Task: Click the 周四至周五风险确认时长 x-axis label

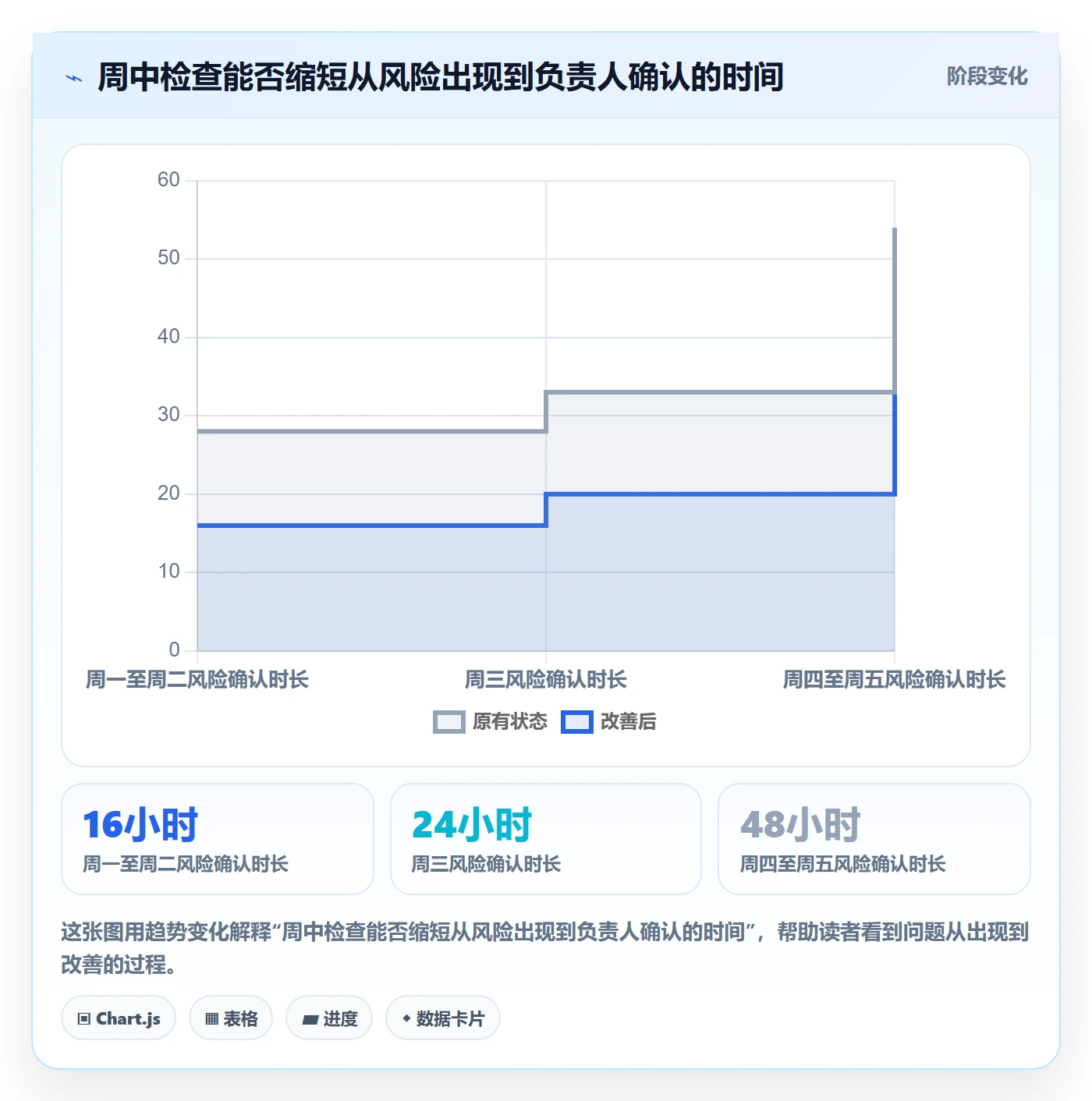Action: pyautogui.click(x=895, y=680)
